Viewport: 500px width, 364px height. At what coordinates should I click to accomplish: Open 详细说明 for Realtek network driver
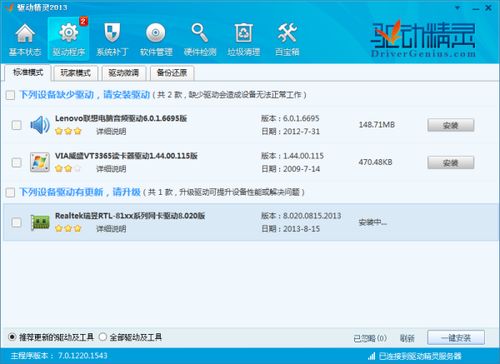tap(111, 229)
